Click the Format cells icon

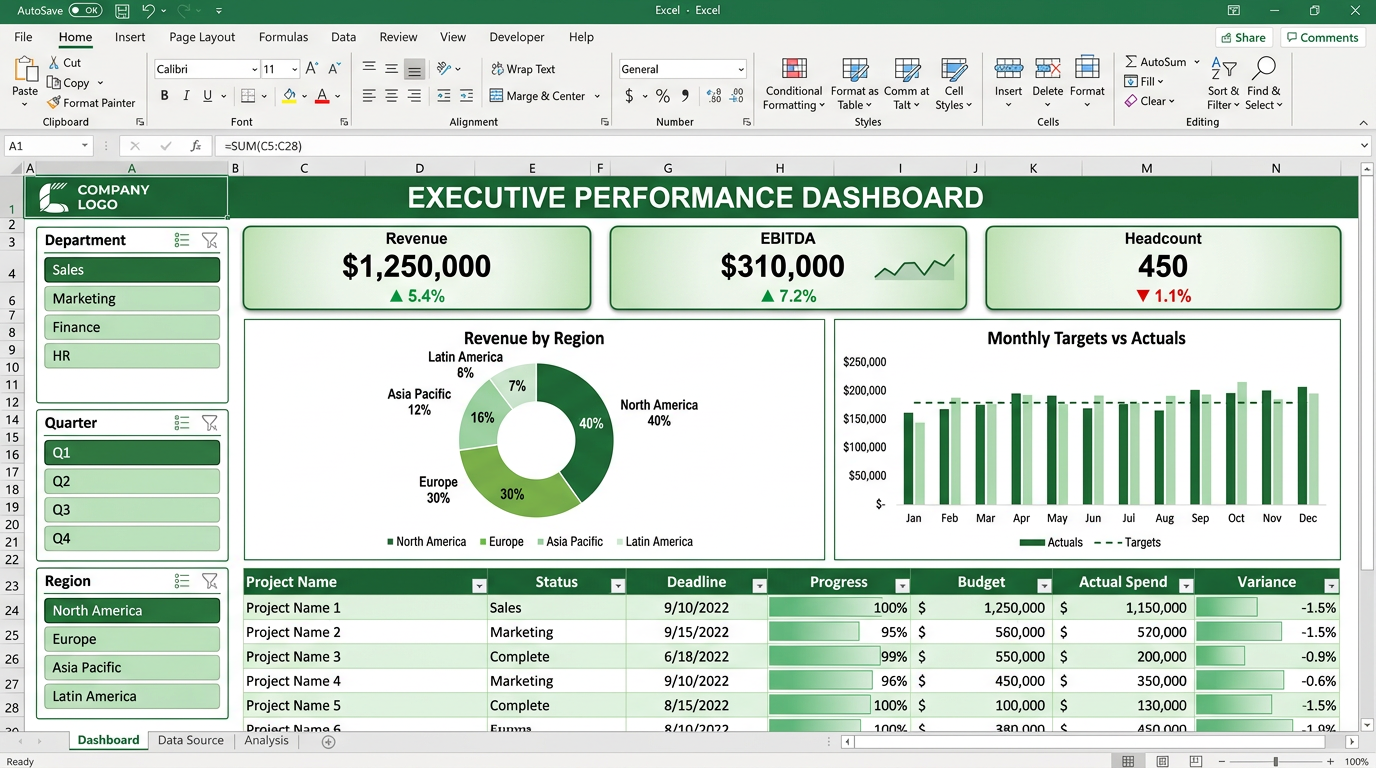pyautogui.click(x=1087, y=68)
